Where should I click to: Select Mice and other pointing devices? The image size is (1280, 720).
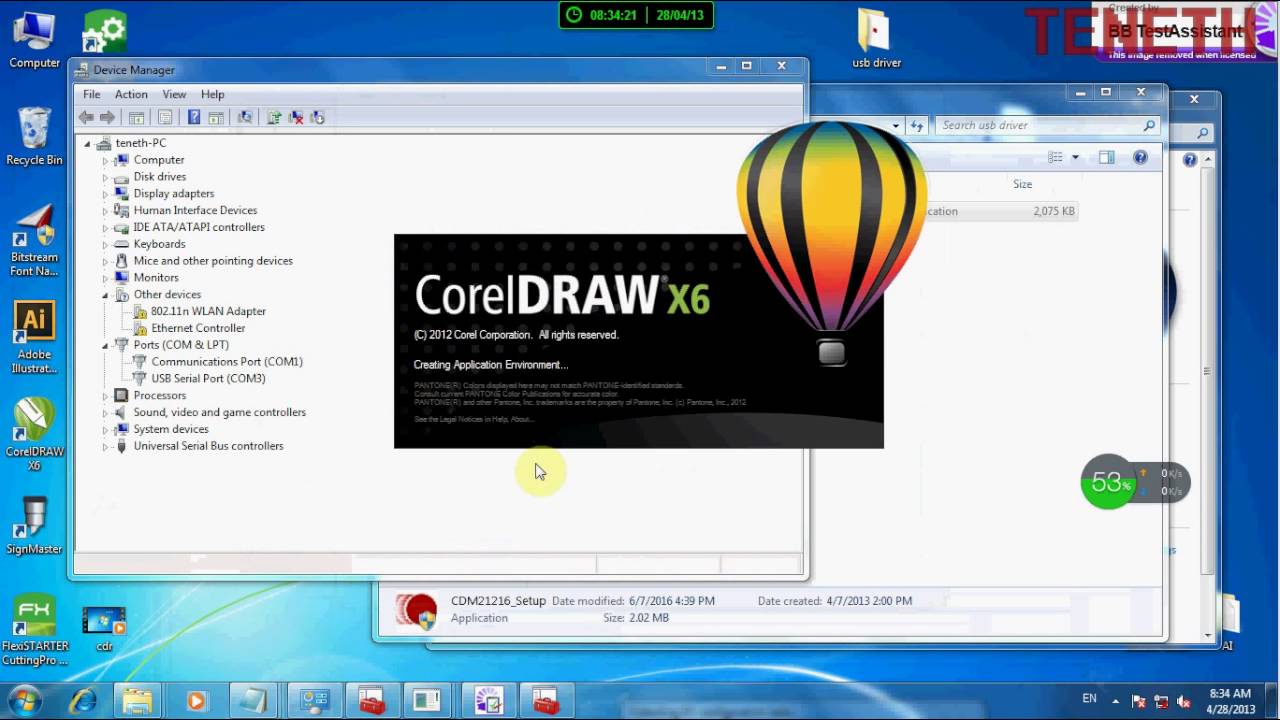point(213,261)
